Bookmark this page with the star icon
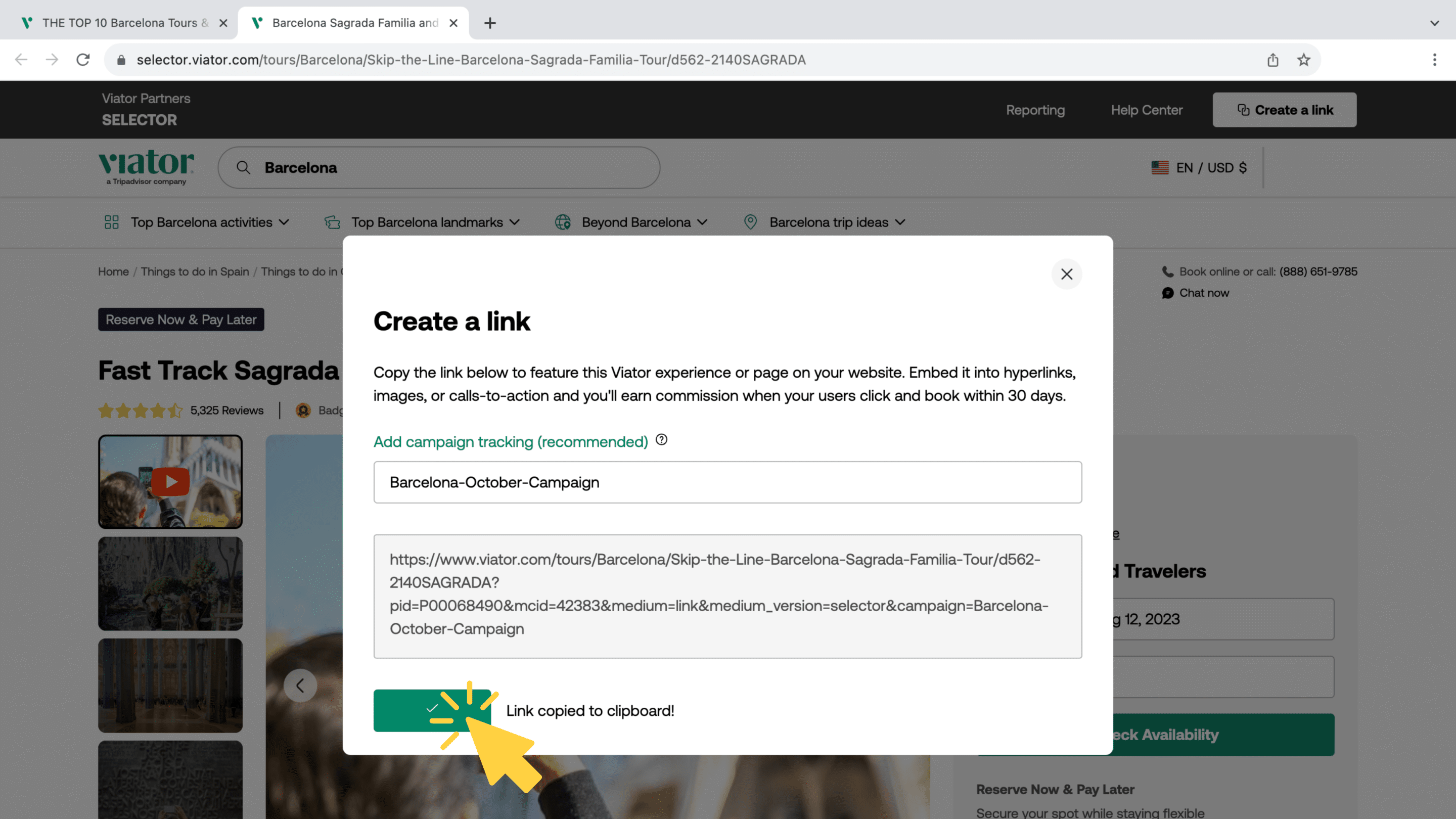The height and width of the screenshot is (819, 1456). pos(1303,59)
